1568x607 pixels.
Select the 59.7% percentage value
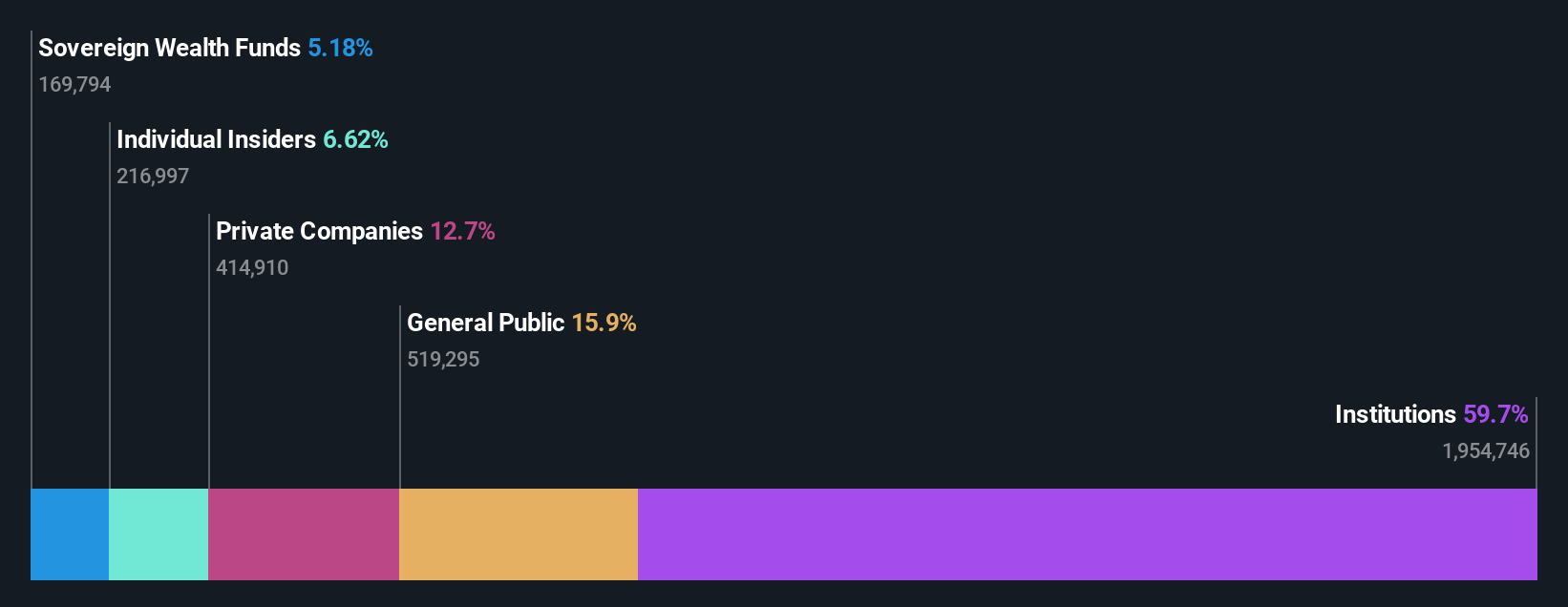click(1495, 414)
